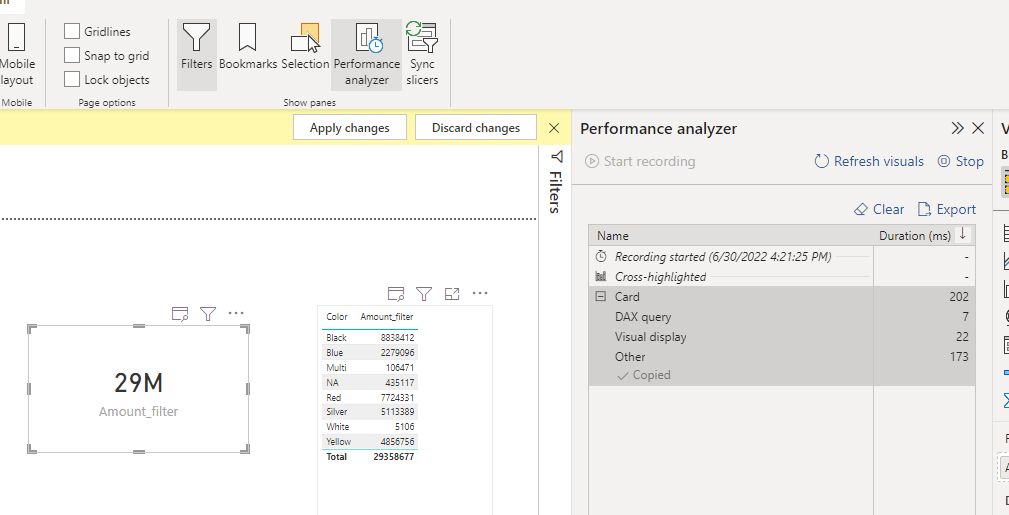
Task: Clear the performance analyzer results
Action: (879, 209)
